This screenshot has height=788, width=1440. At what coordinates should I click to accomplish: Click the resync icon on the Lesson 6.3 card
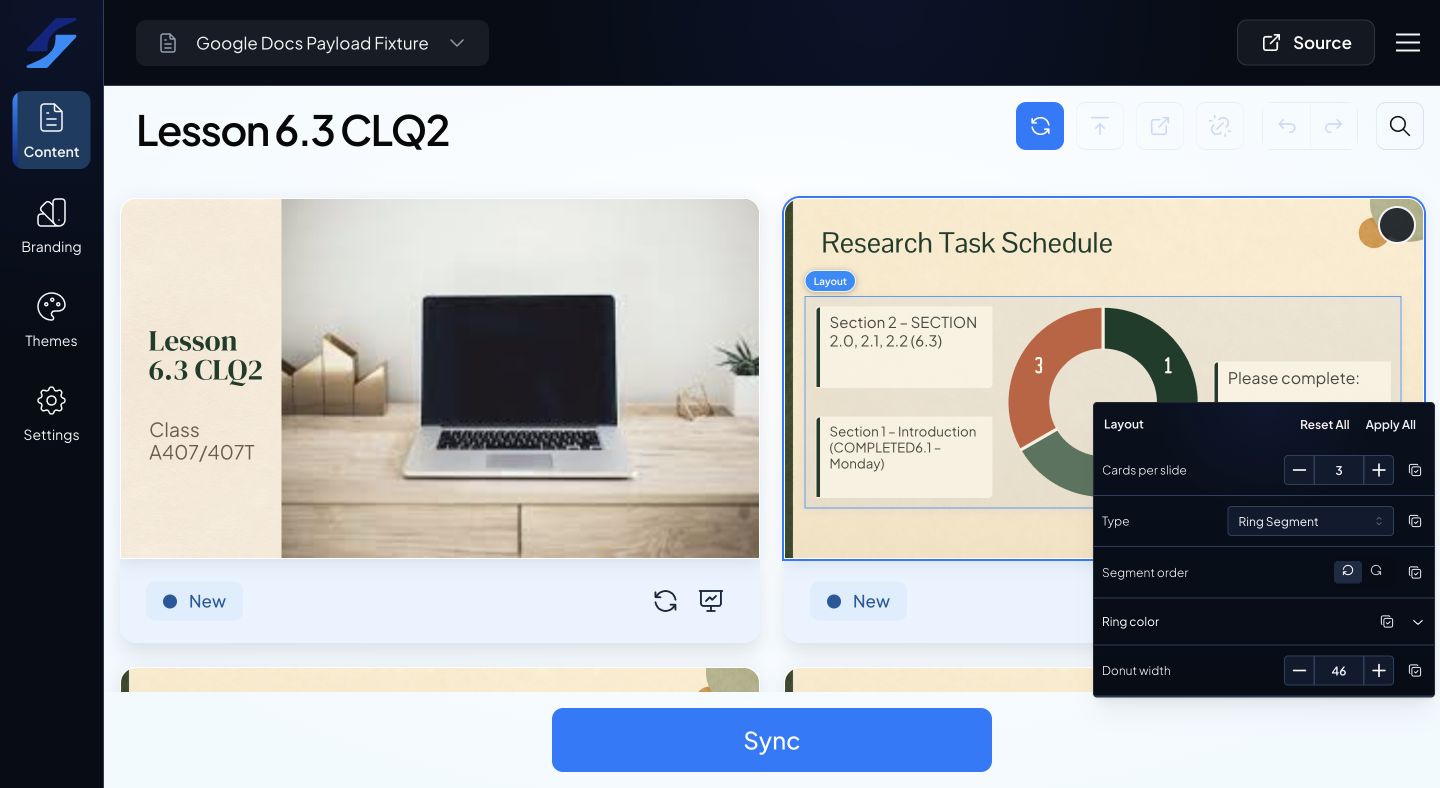[x=665, y=601]
